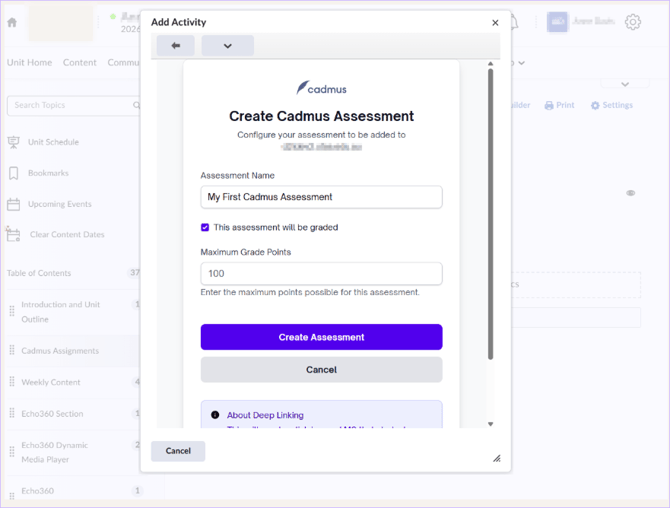Click drag handle beside Cadmus Assignments
Image resolution: width=670 pixels, height=508 pixels.
pos(12,350)
